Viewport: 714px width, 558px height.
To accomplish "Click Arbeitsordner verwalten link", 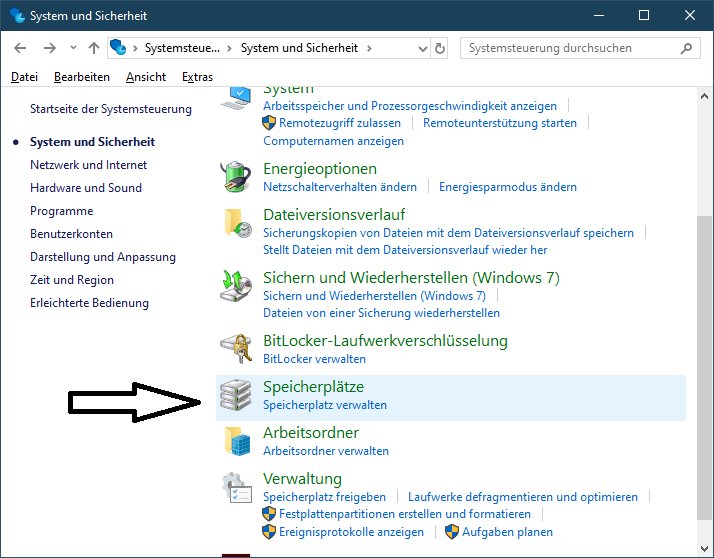I will click(326, 451).
